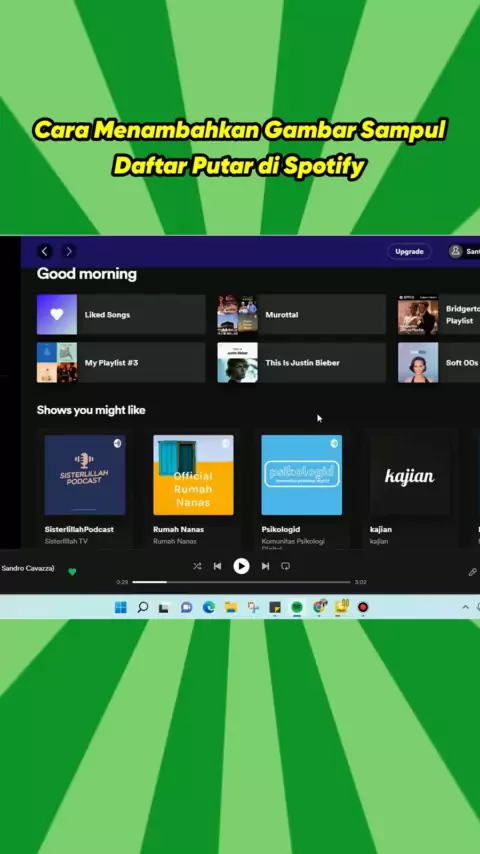Go back with the left arrow button

45,251
